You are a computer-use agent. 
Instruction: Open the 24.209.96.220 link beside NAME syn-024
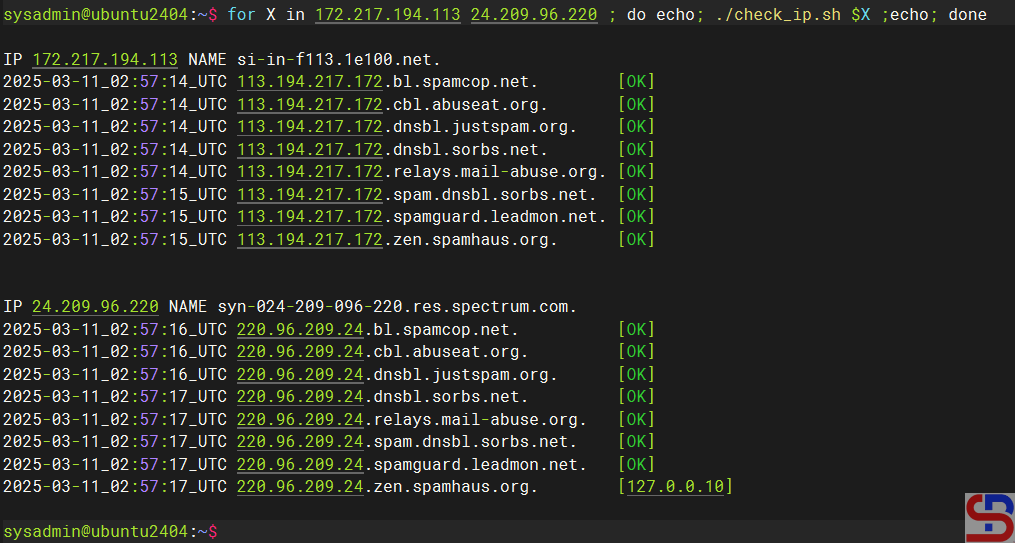pyautogui.click(x=95, y=306)
